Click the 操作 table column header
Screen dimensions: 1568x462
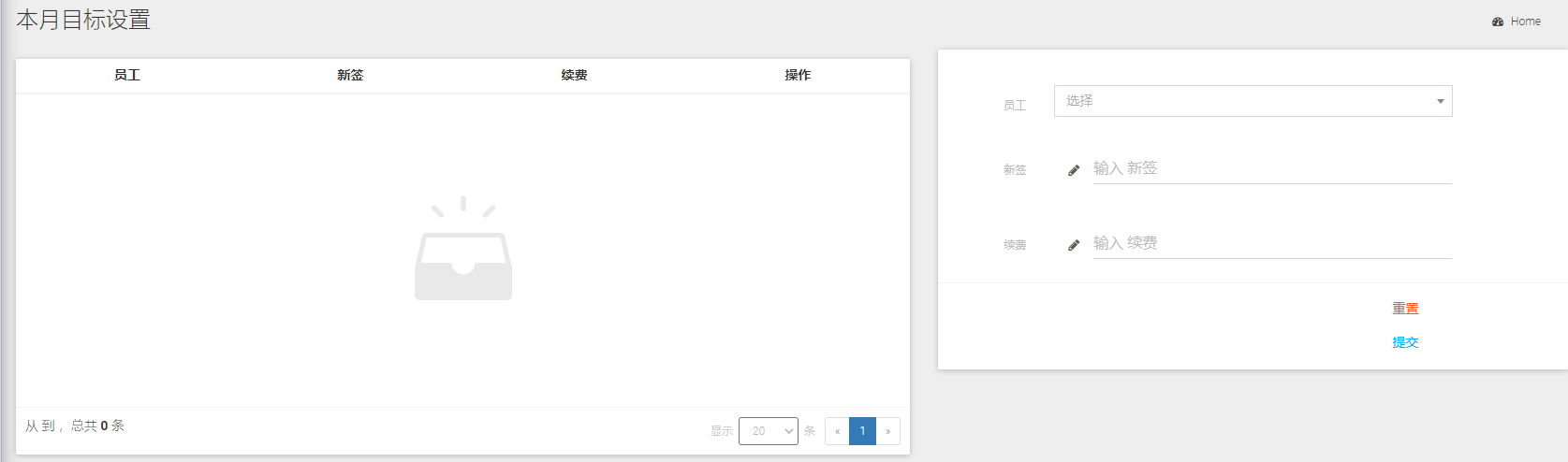point(798,75)
